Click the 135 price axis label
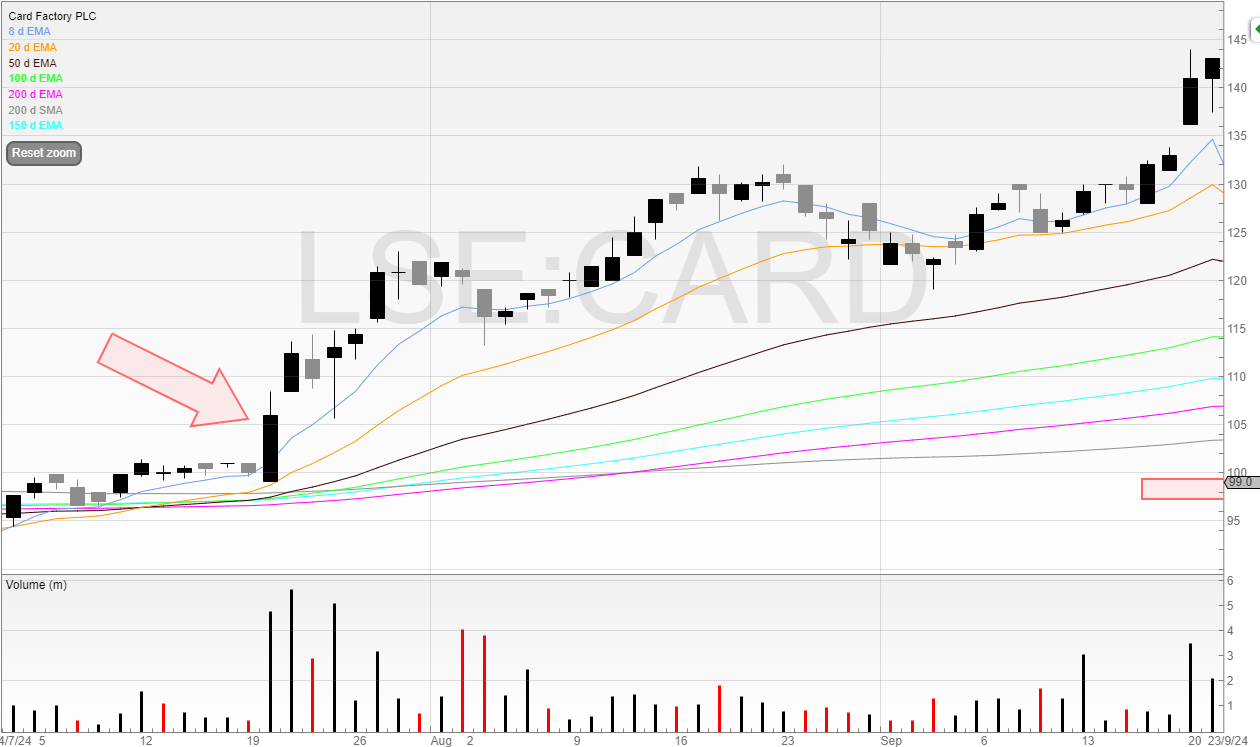Viewport: 1260px width, 747px height. 1237,136
